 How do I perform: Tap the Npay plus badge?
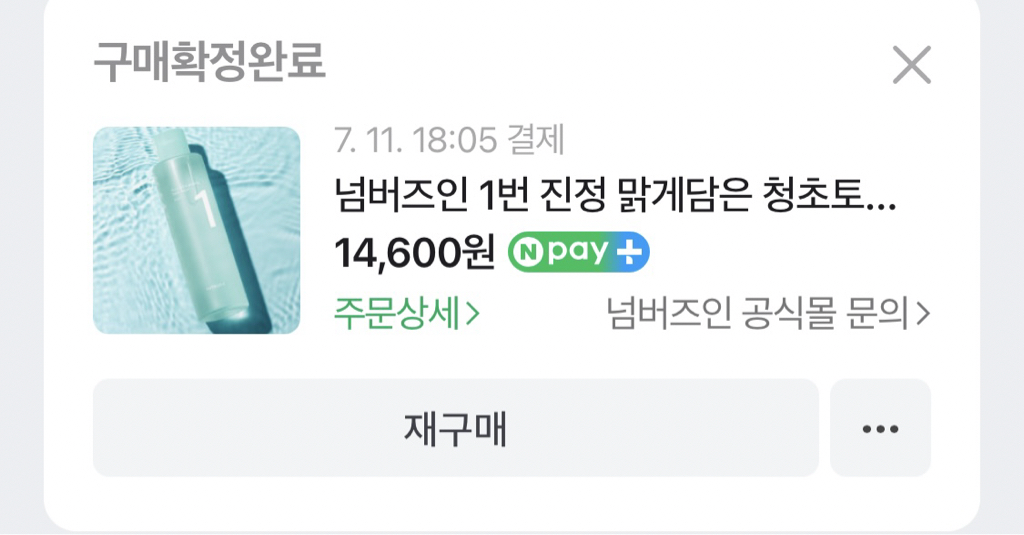[x=579, y=251]
